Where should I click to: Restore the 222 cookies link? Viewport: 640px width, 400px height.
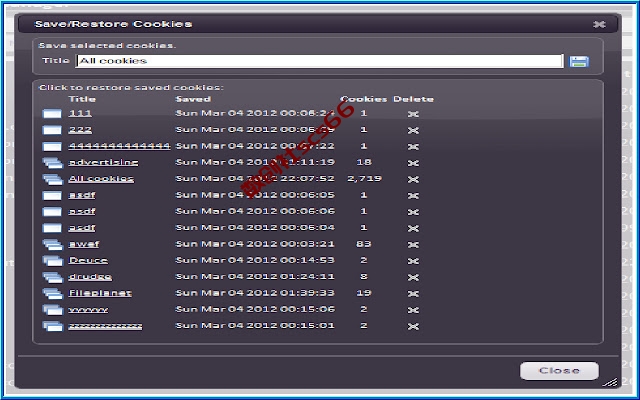pos(80,130)
